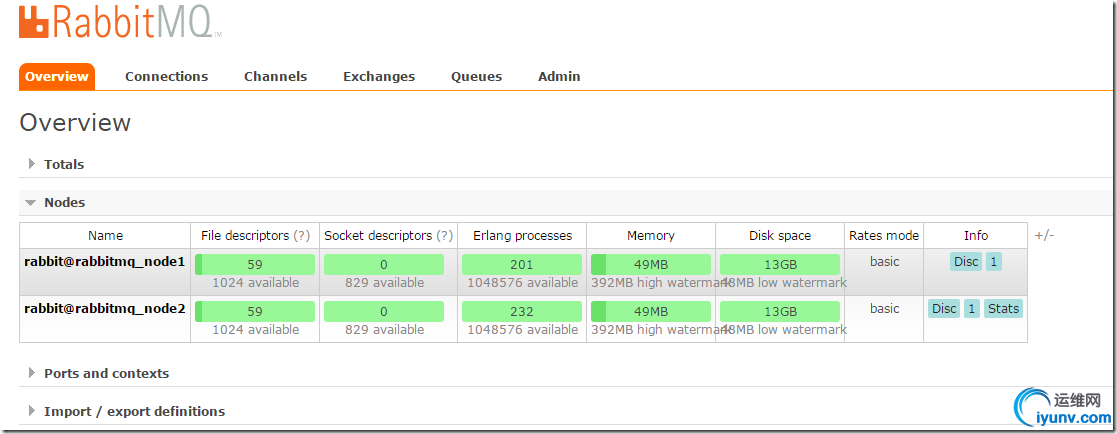Open node rabbit@rabbitmq_node1 details
Viewport: 1117px width, 434px height.
(105, 262)
